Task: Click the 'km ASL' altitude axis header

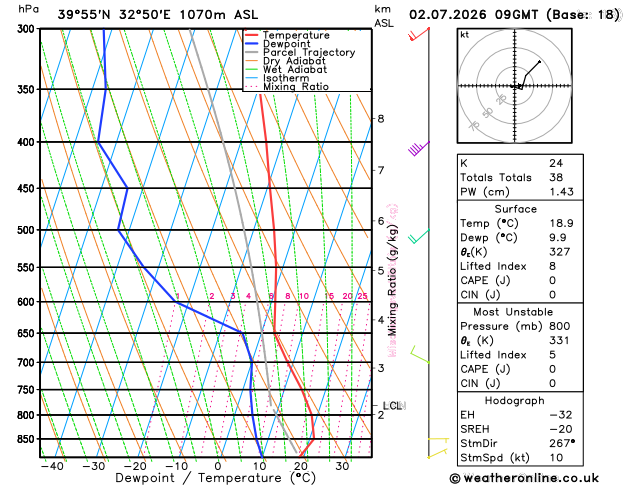Action: pos(384,16)
